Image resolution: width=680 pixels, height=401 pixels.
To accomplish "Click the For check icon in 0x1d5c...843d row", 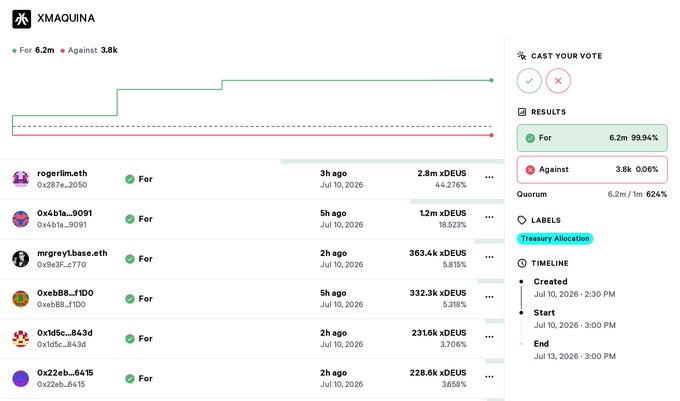I will point(130,339).
